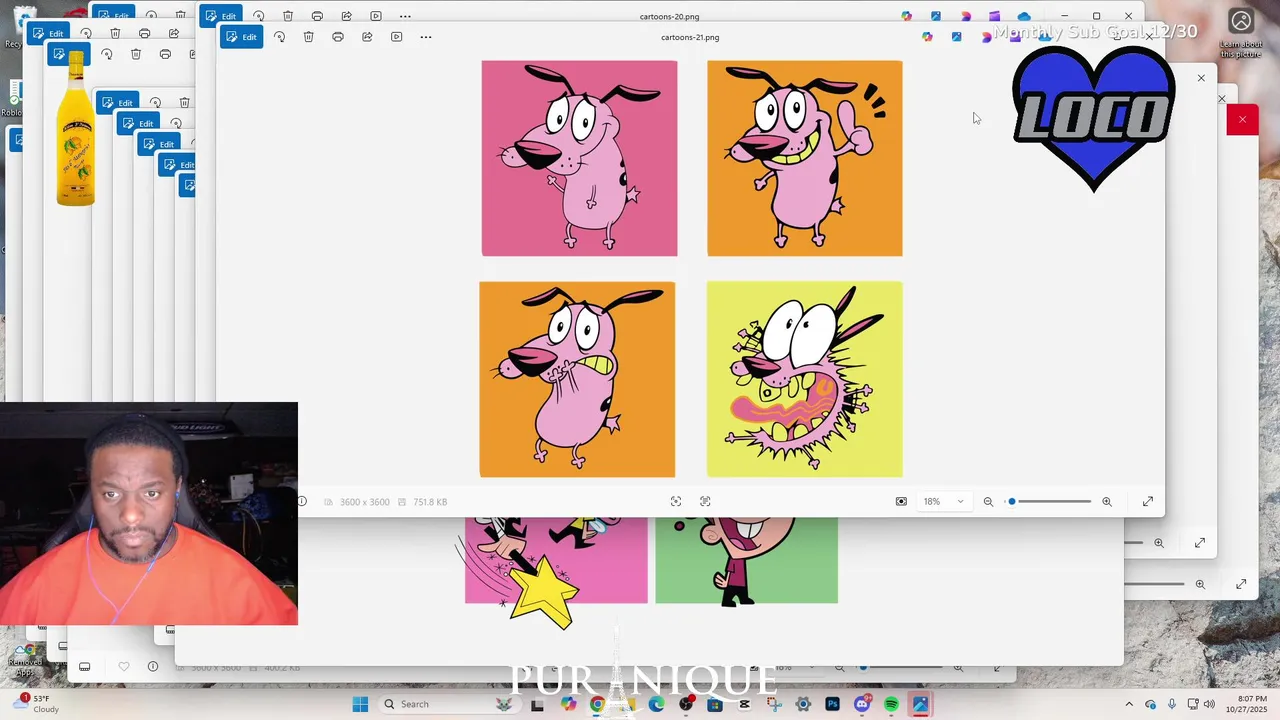Delete image in cartoons-20.png window
Image resolution: width=1280 pixels, height=720 pixels.
[288, 16]
